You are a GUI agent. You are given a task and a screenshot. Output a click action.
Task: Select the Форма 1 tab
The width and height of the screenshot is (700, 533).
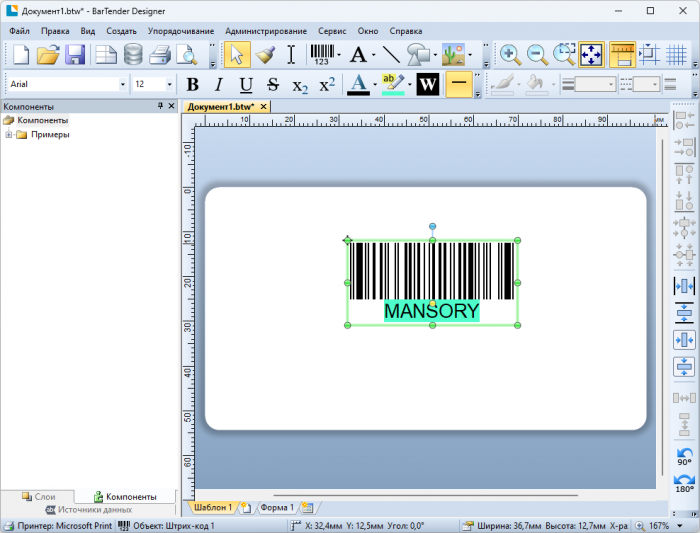pos(277,508)
